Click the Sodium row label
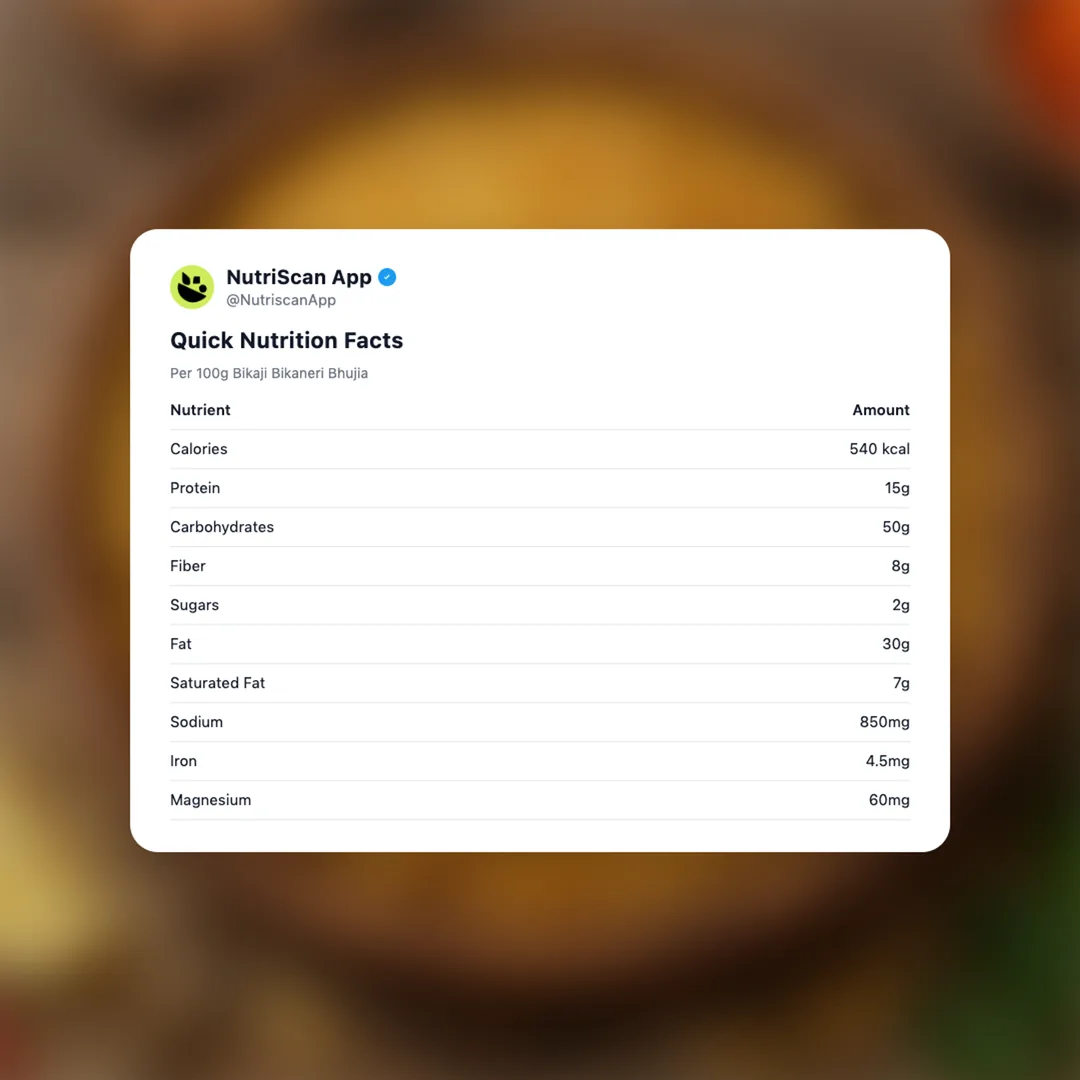The image size is (1080, 1080). pyautogui.click(x=196, y=722)
